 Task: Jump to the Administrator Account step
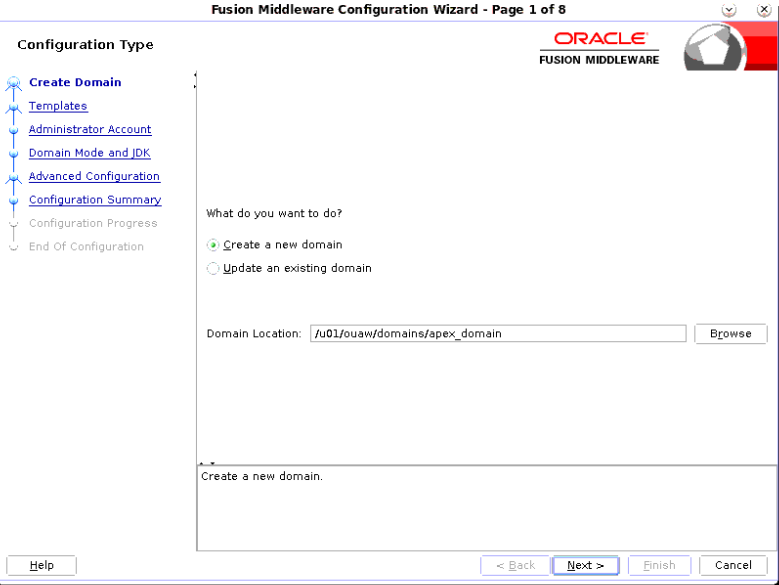[x=90, y=129]
